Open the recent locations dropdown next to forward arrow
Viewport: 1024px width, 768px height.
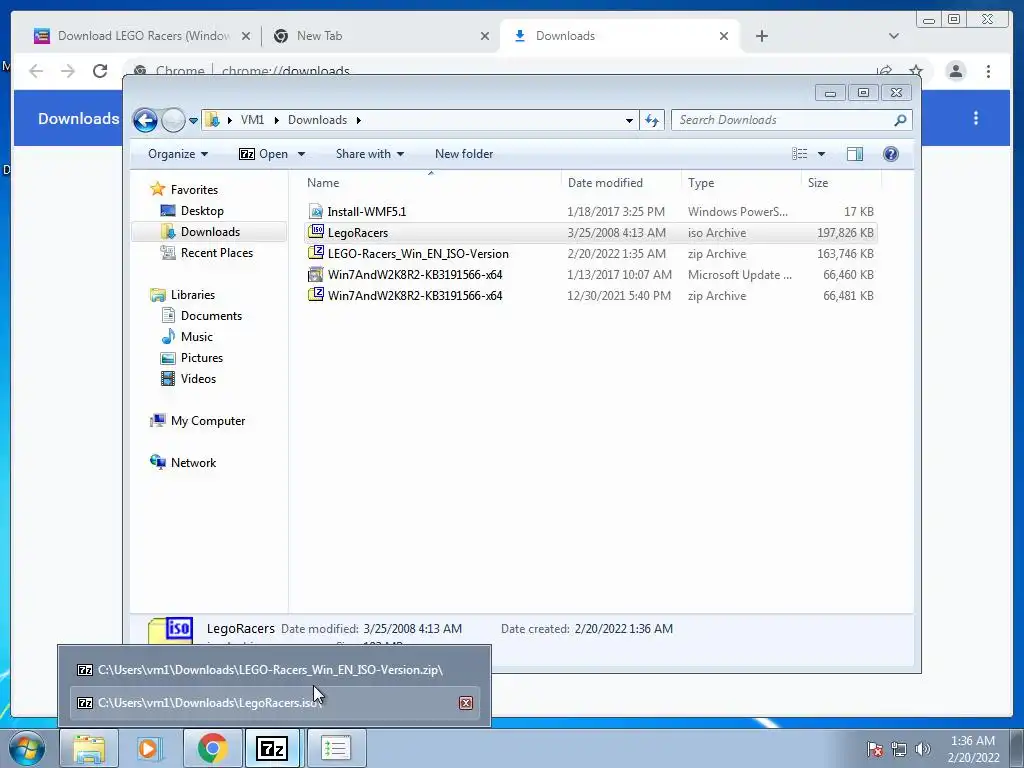[x=193, y=121]
